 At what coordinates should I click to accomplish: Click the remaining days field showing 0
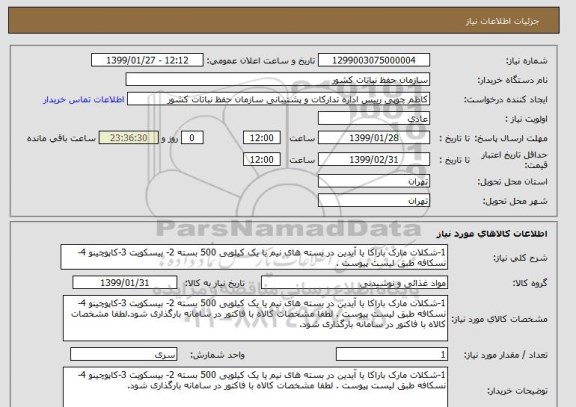pyautogui.click(x=192, y=138)
